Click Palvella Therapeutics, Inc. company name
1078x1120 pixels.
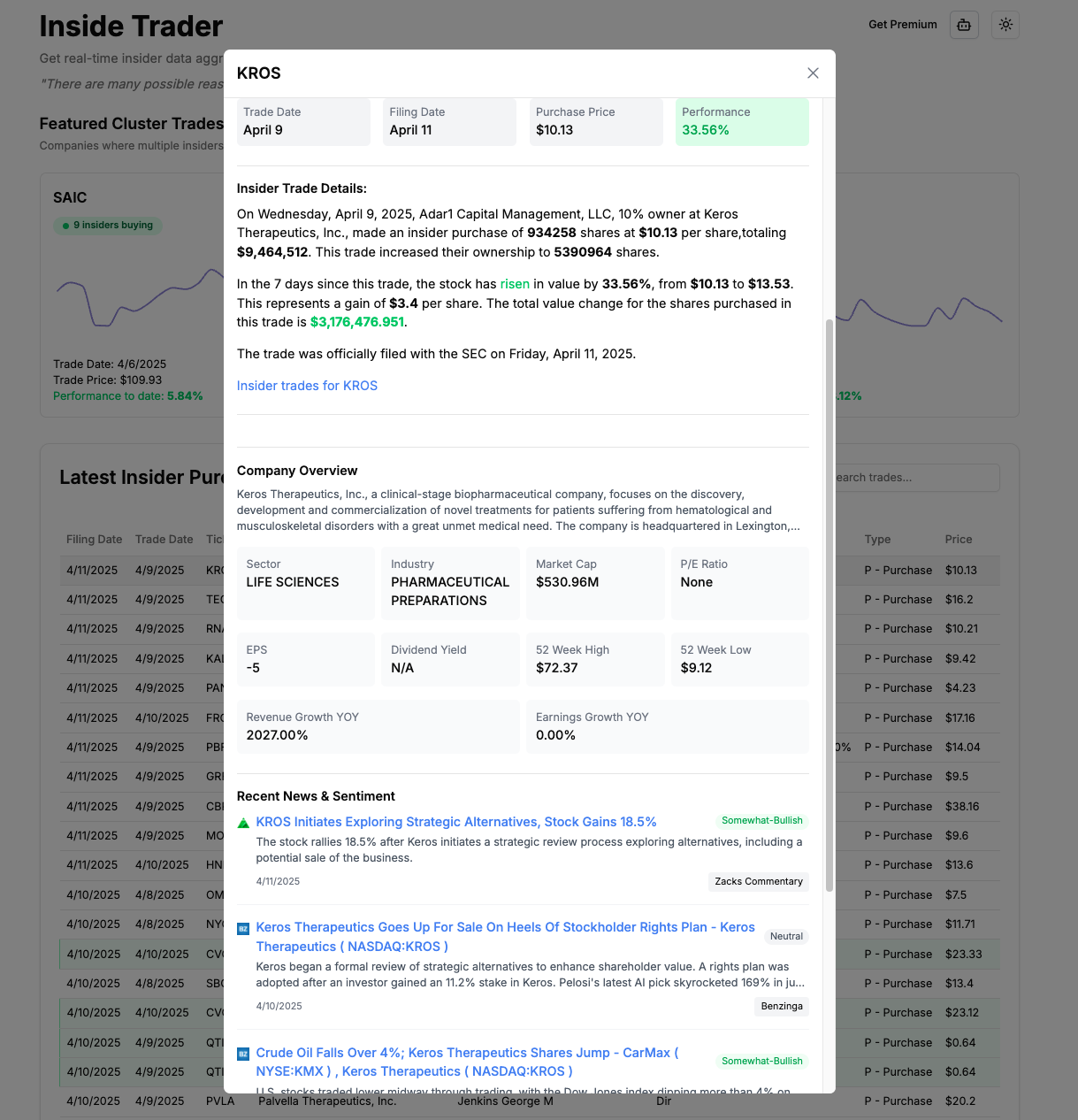click(x=327, y=1101)
